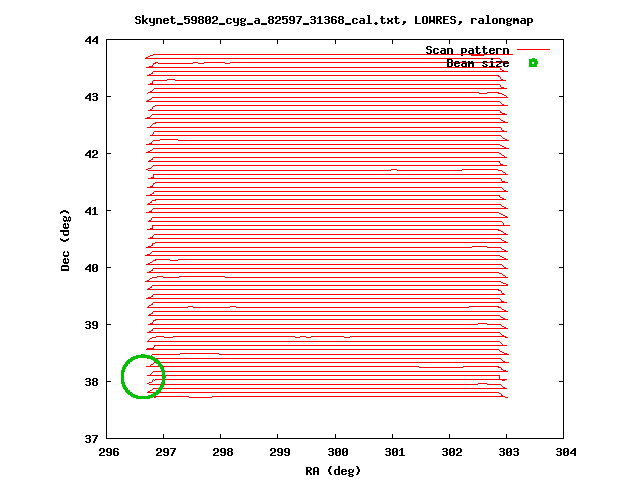Click the Dec axis tick label 41

pyautogui.click(x=91, y=211)
